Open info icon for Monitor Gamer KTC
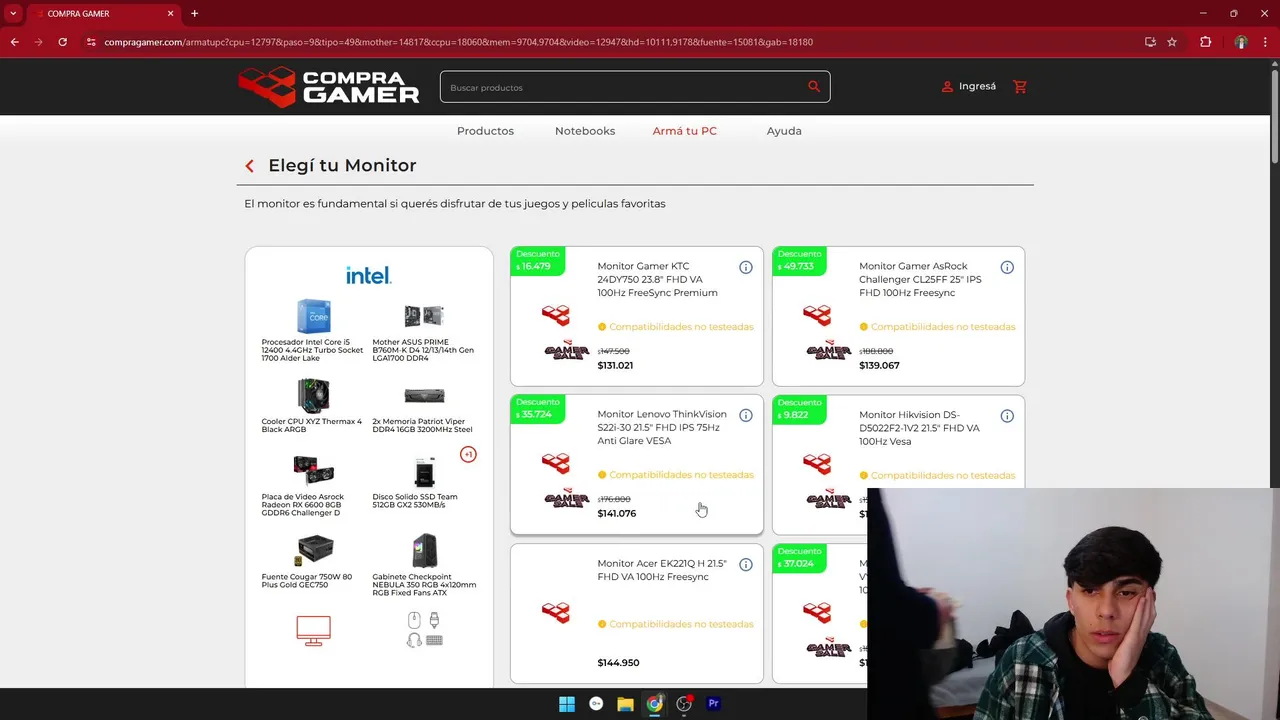Viewport: 1280px width, 720px height. click(x=746, y=267)
